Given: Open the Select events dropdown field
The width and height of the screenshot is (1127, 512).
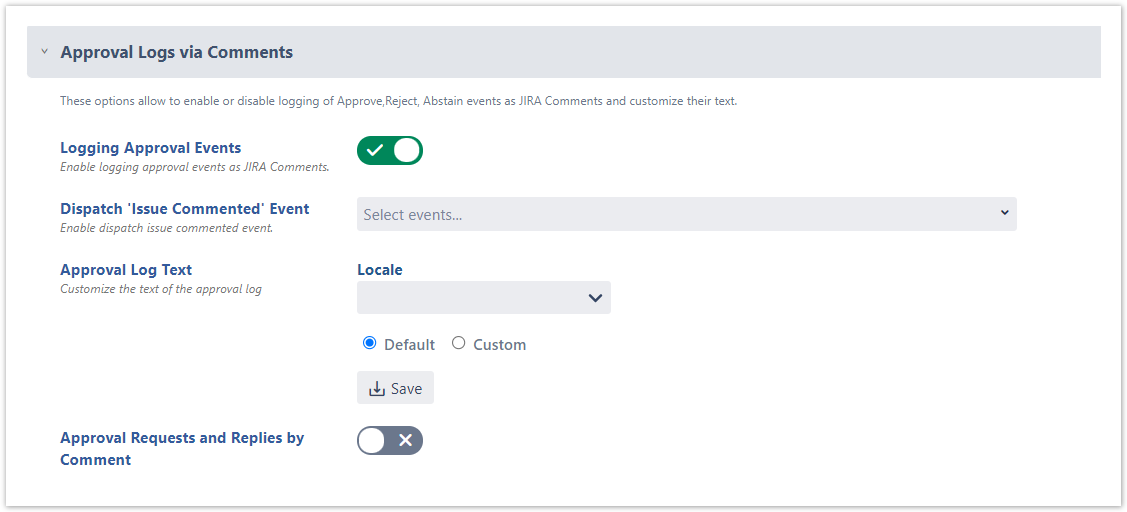Looking at the screenshot, I should [x=680, y=214].
